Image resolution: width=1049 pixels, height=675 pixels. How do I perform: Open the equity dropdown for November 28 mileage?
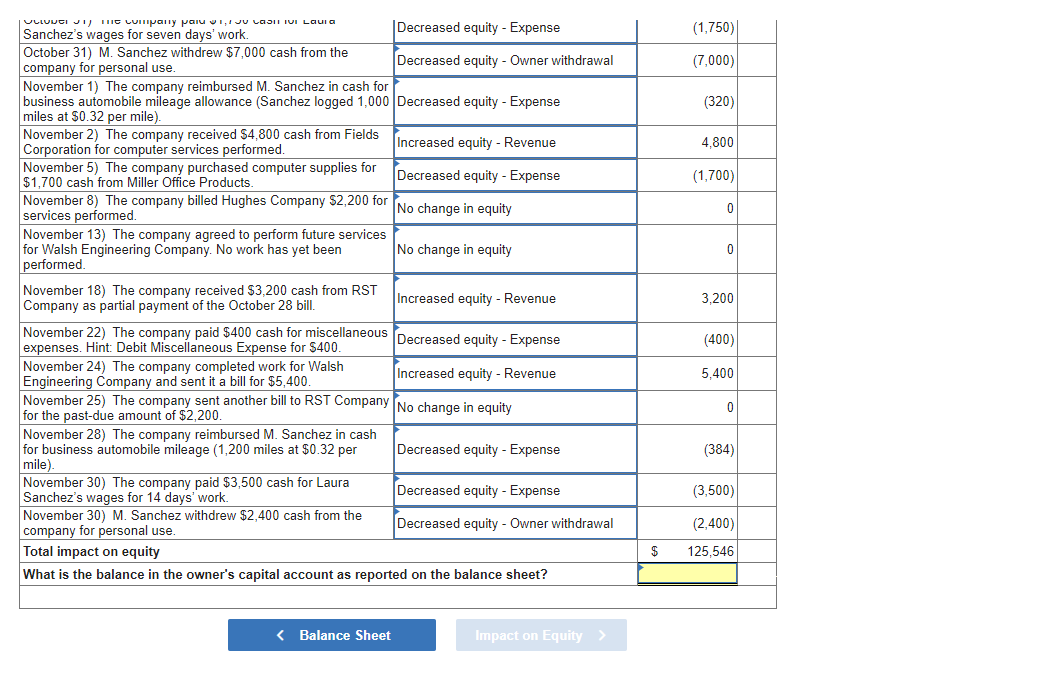click(514, 448)
